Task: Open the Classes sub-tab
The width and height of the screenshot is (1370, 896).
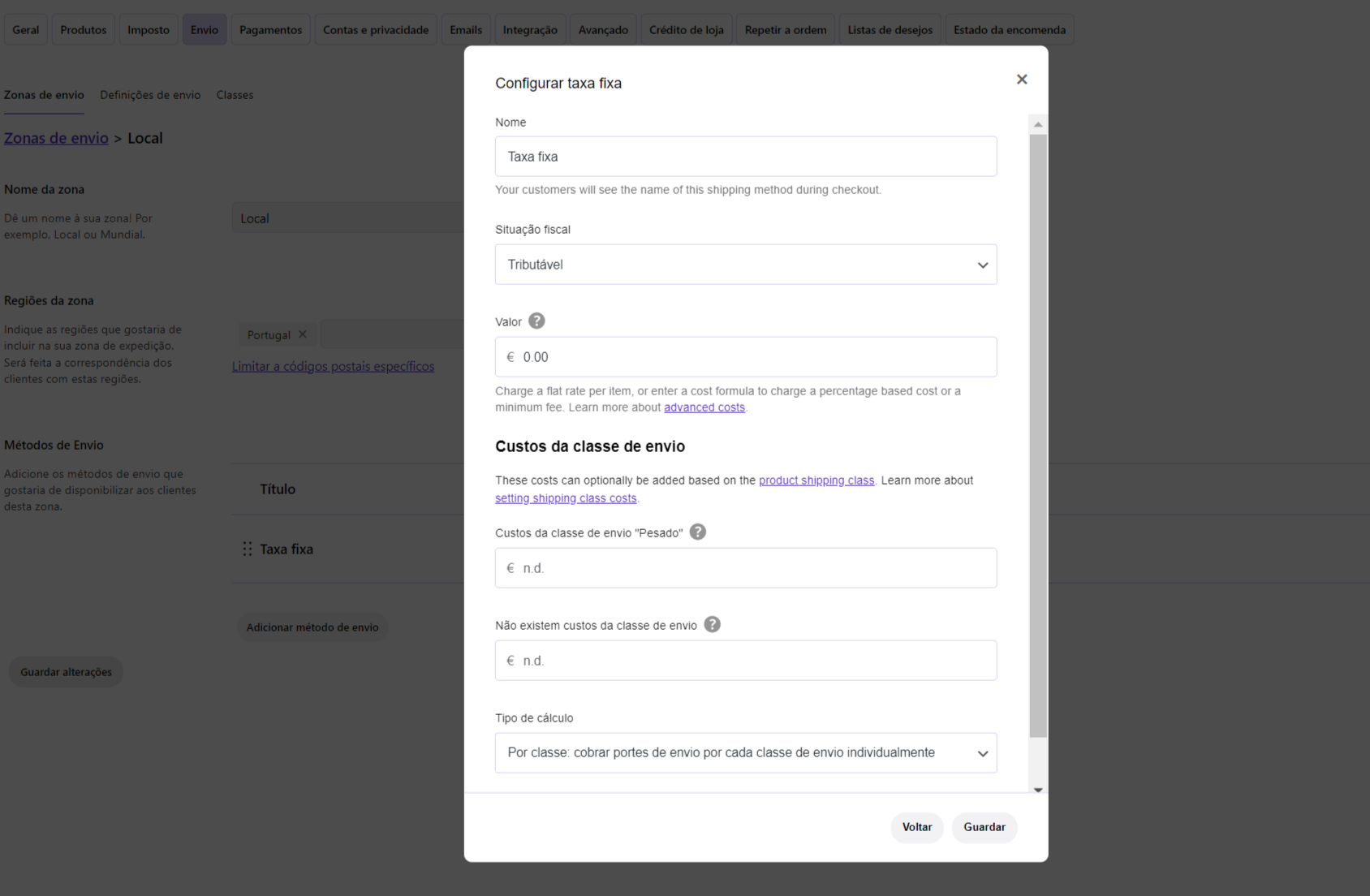Action: 235,95
